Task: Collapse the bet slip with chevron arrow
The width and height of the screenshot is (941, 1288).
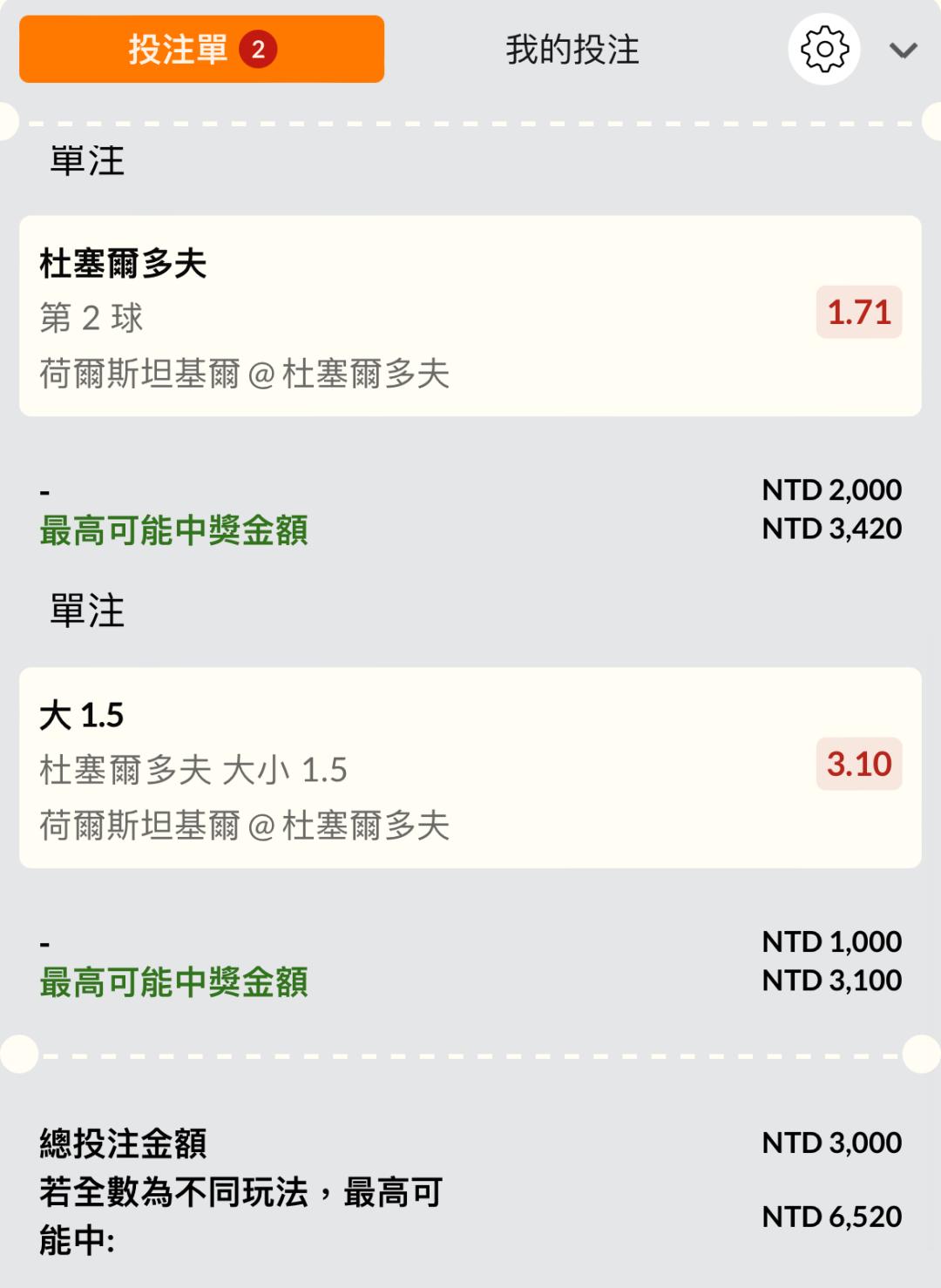Action: coord(903,51)
